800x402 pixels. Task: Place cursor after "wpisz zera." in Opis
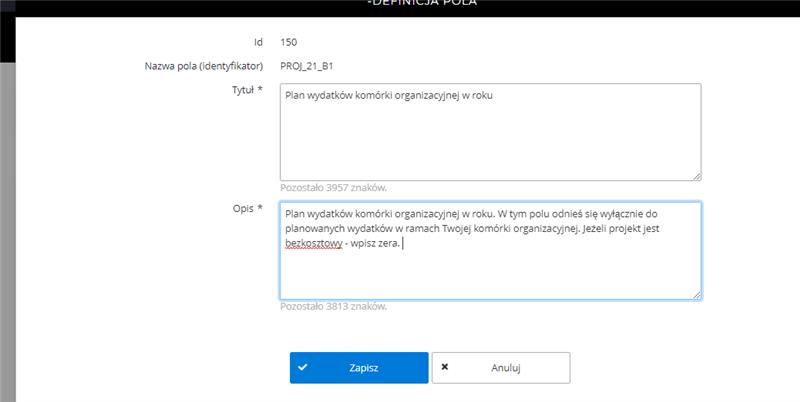tap(400, 244)
